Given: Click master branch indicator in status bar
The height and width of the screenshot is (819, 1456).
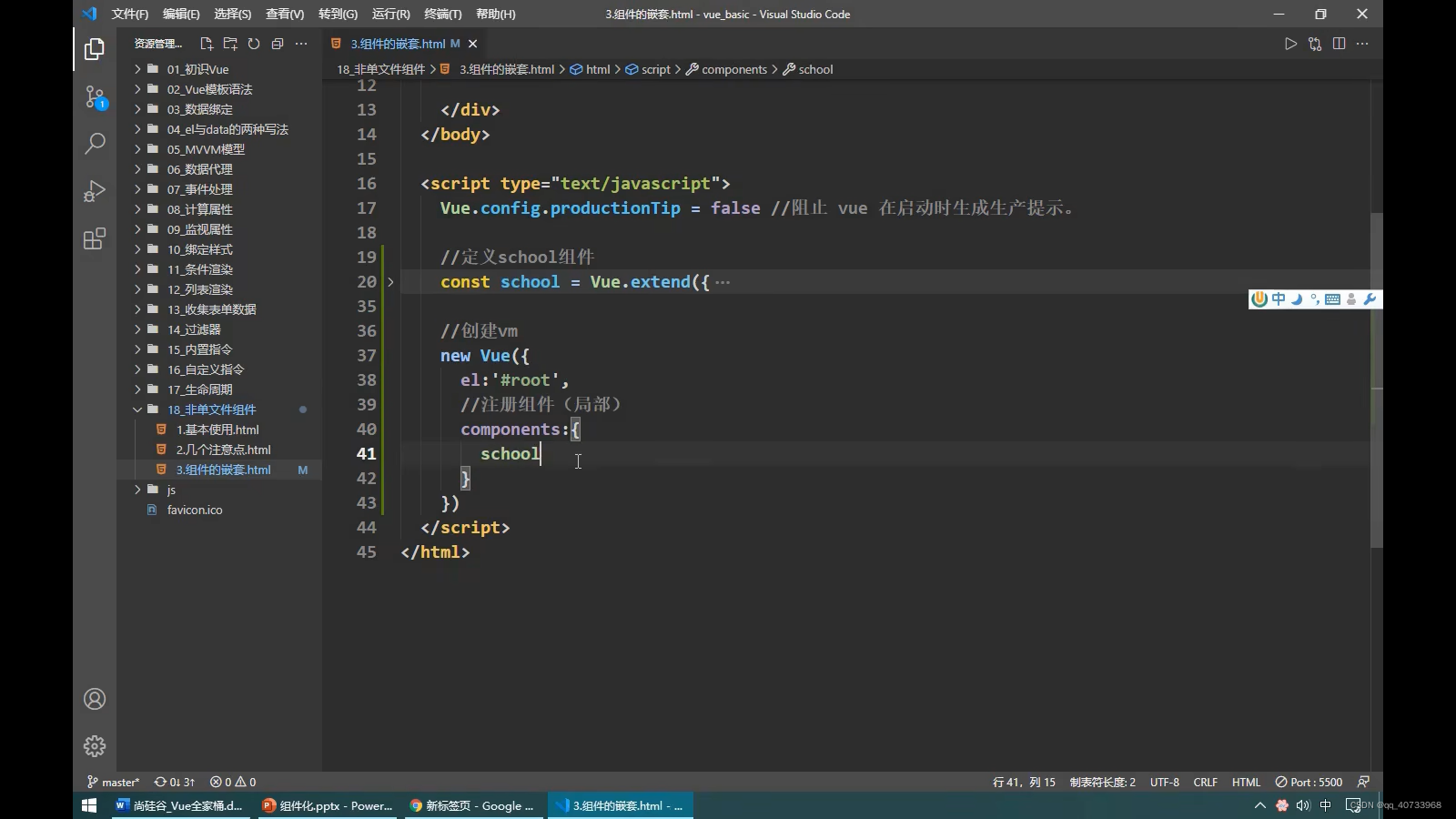Looking at the screenshot, I should [114, 782].
